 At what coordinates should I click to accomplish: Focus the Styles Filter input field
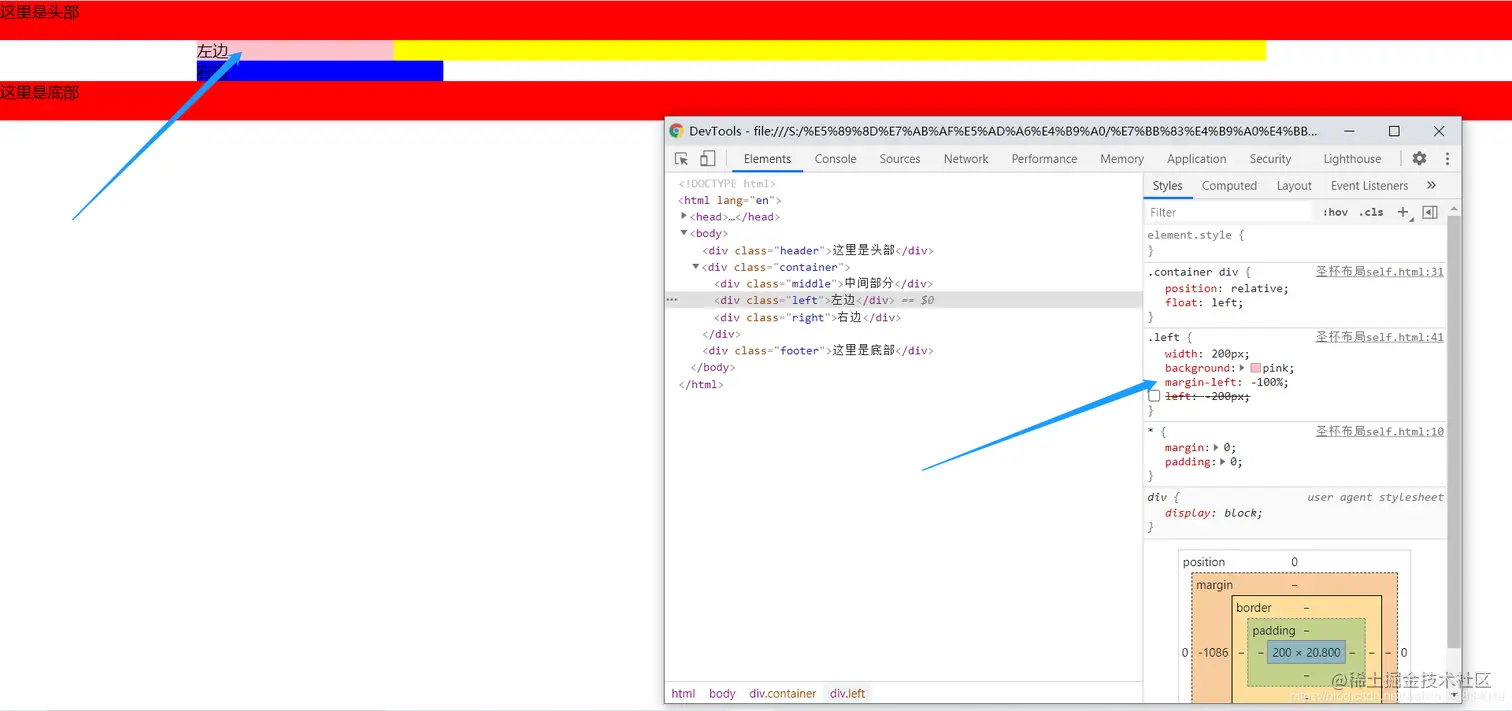click(x=1229, y=212)
